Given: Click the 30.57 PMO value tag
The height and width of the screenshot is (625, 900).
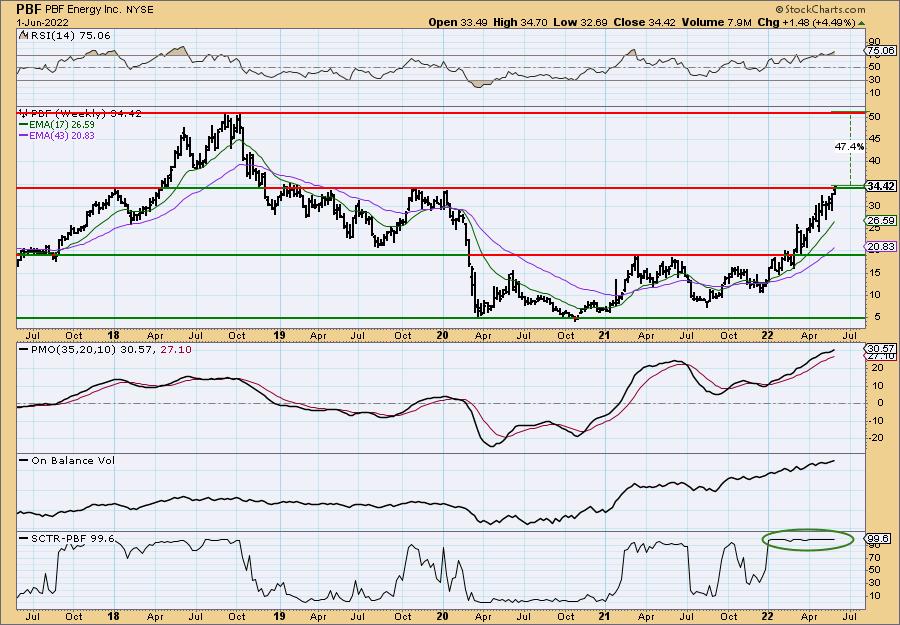Looking at the screenshot, I should [882, 348].
